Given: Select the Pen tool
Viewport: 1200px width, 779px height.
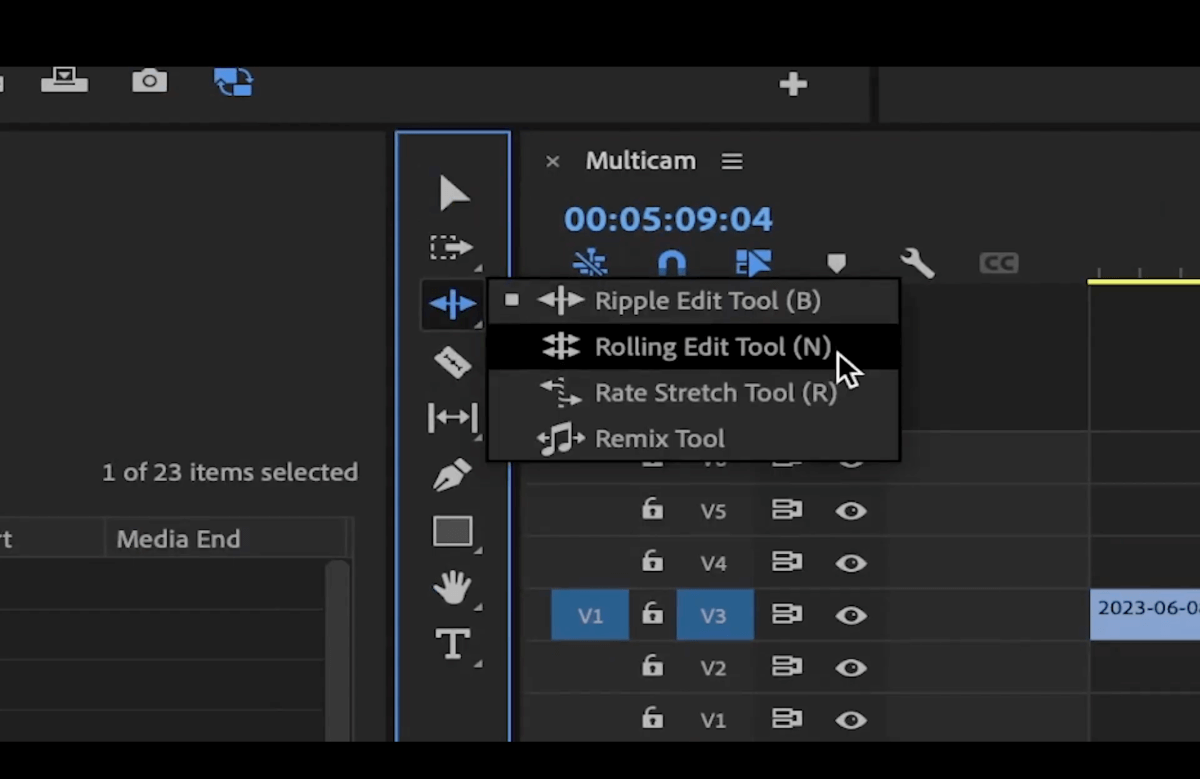Looking at the screenshot, I should click(453, 474).
